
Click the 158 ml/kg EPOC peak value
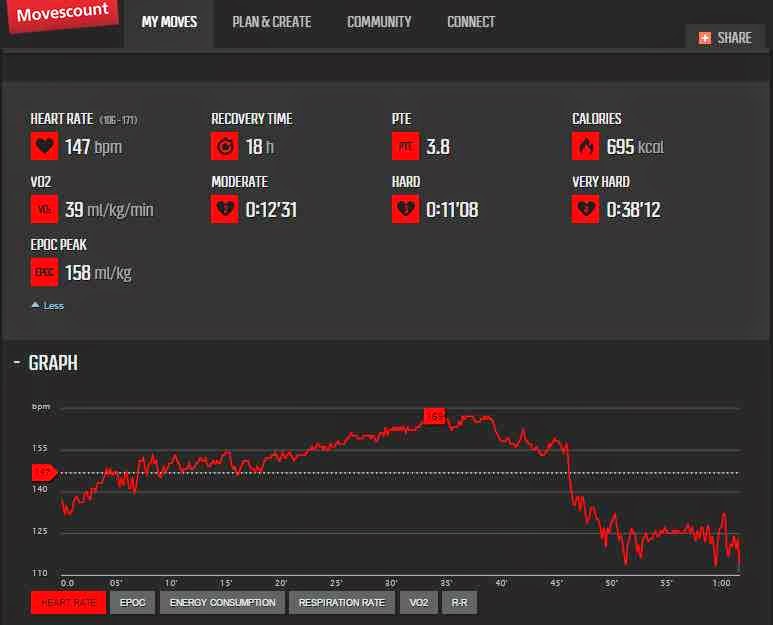[x=98, y=273]
